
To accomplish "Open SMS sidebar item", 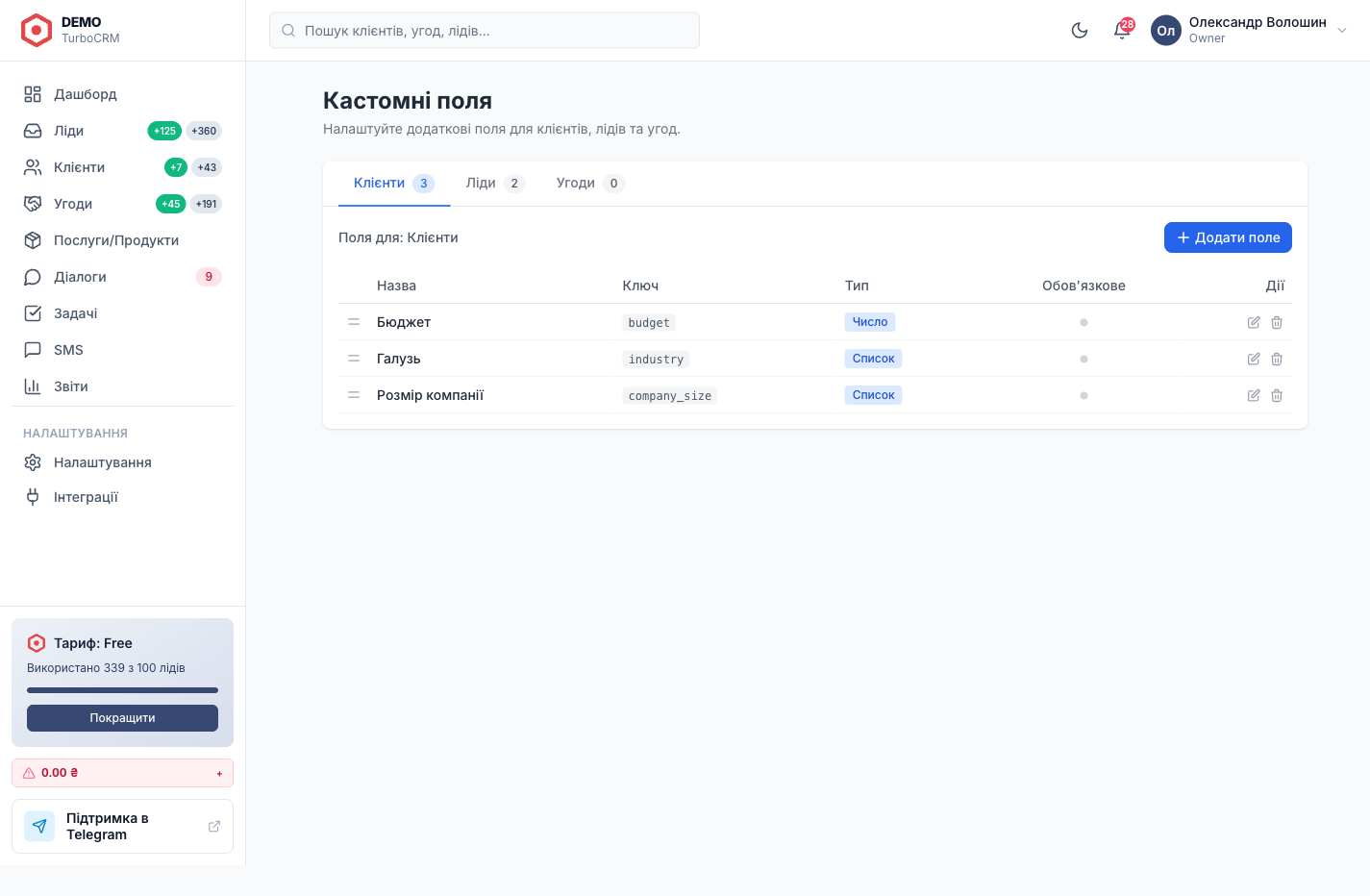I will pos(122,350).
